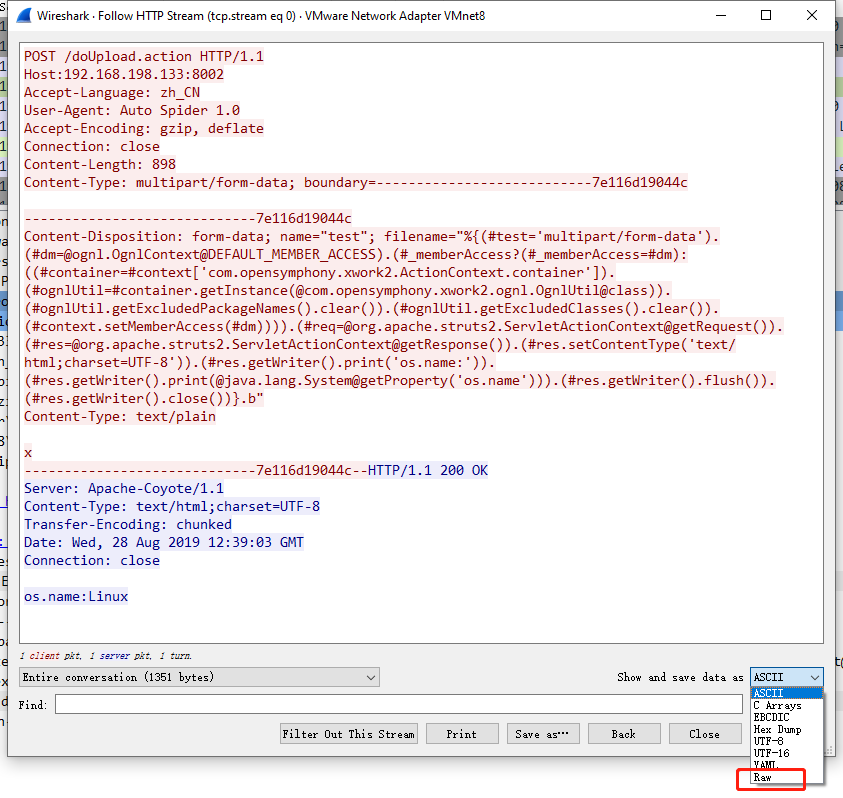Click the Transfer-Encoding: chunked line
The image size is (843, 798).
coord(128,524)
